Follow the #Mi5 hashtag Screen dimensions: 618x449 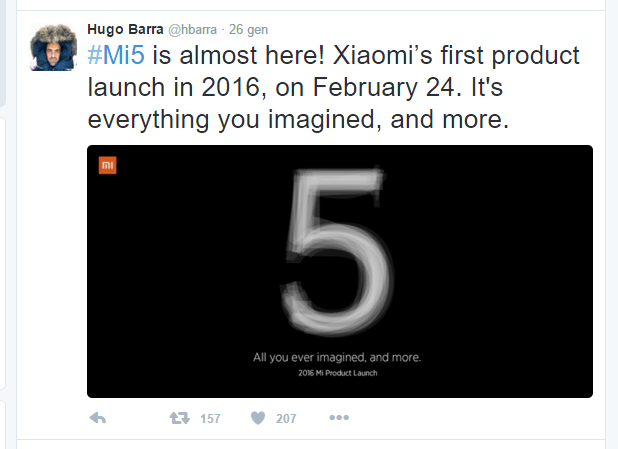(x=116, y=55)
